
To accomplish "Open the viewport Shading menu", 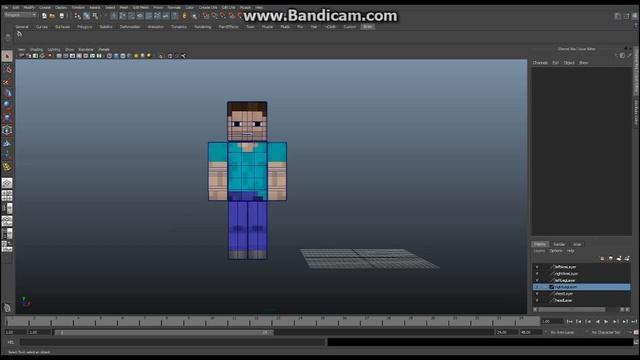I will click(36, 49).
